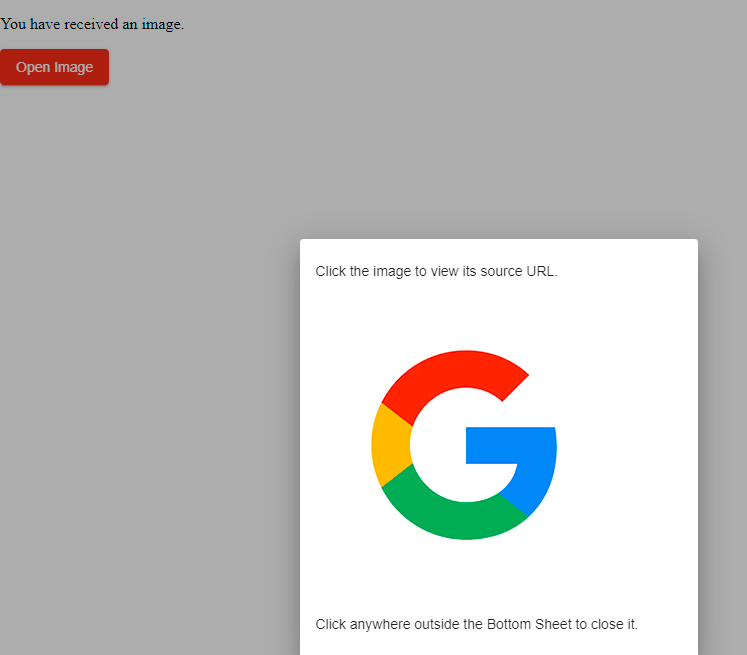
Task: Click the word "Image" on the red button
Action: (73, 67)
